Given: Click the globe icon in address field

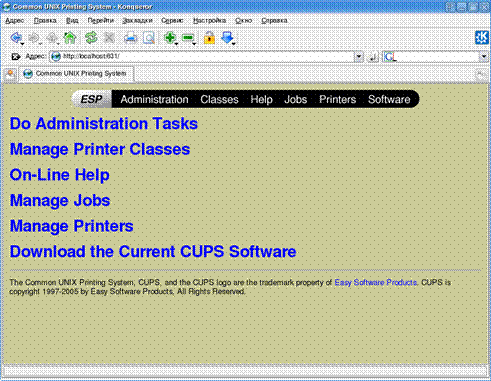Looking at the screenshot, I should point(56,57).
